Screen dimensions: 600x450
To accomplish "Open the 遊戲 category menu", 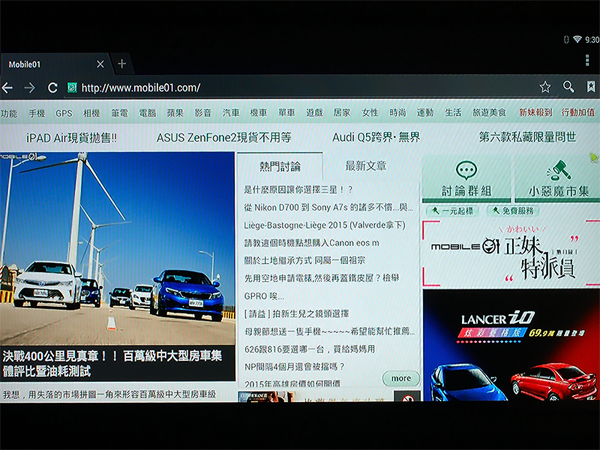I will coord(314,113).
